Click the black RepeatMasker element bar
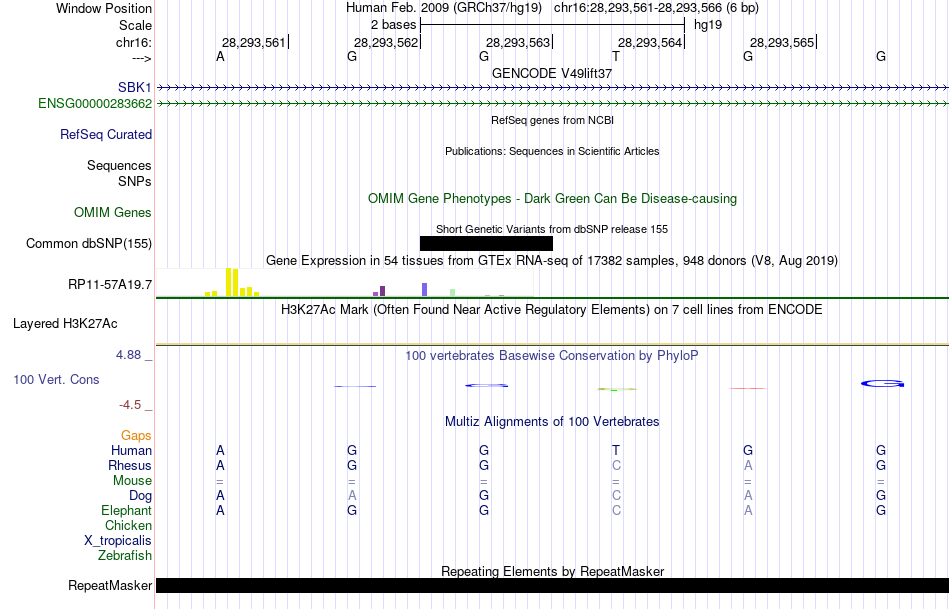The image size is (950, 609). point(552,585)
